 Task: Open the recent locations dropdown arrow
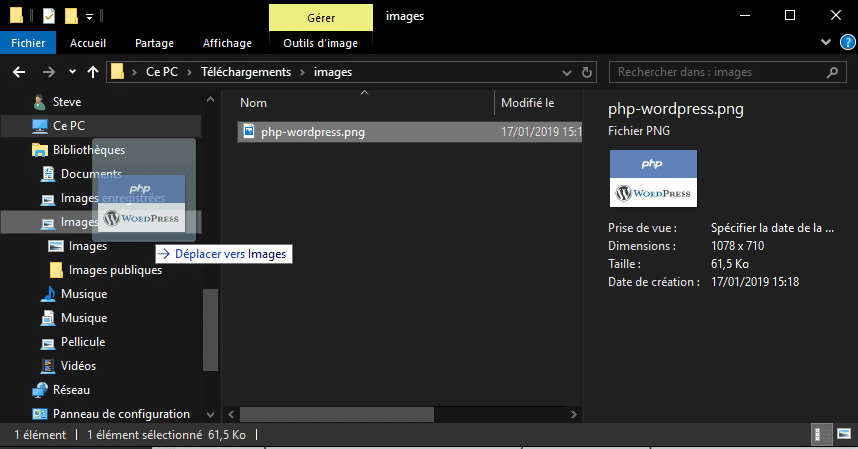[x=71, y=72]
